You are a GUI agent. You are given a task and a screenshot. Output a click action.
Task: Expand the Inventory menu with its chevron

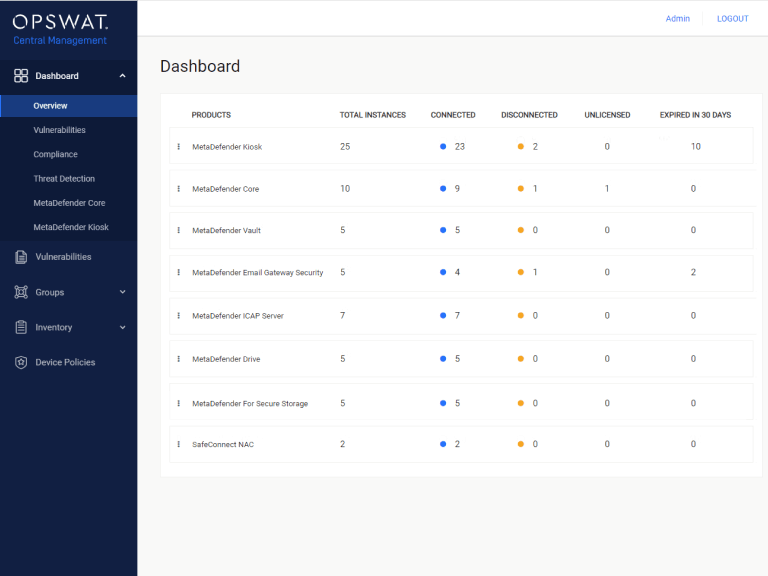click(122, 327)
